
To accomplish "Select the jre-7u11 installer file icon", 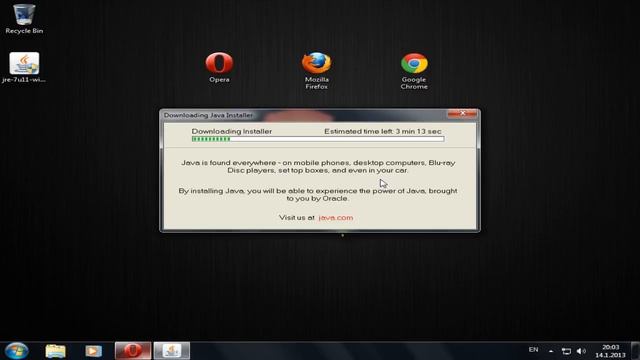I will [x=24, y=67].
